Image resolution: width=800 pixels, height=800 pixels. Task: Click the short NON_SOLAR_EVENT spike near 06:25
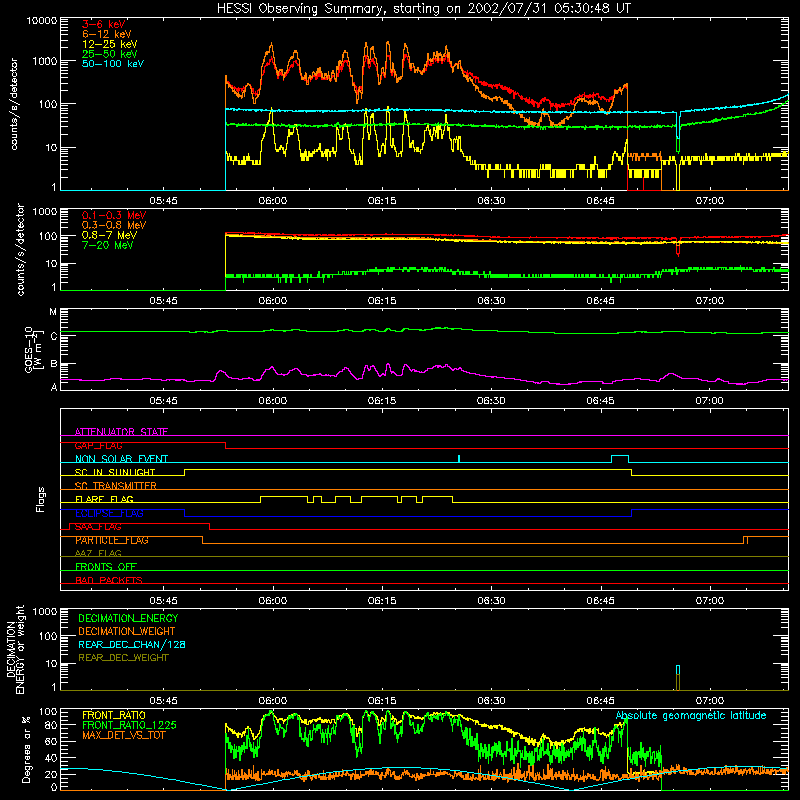tap(459, 458)
